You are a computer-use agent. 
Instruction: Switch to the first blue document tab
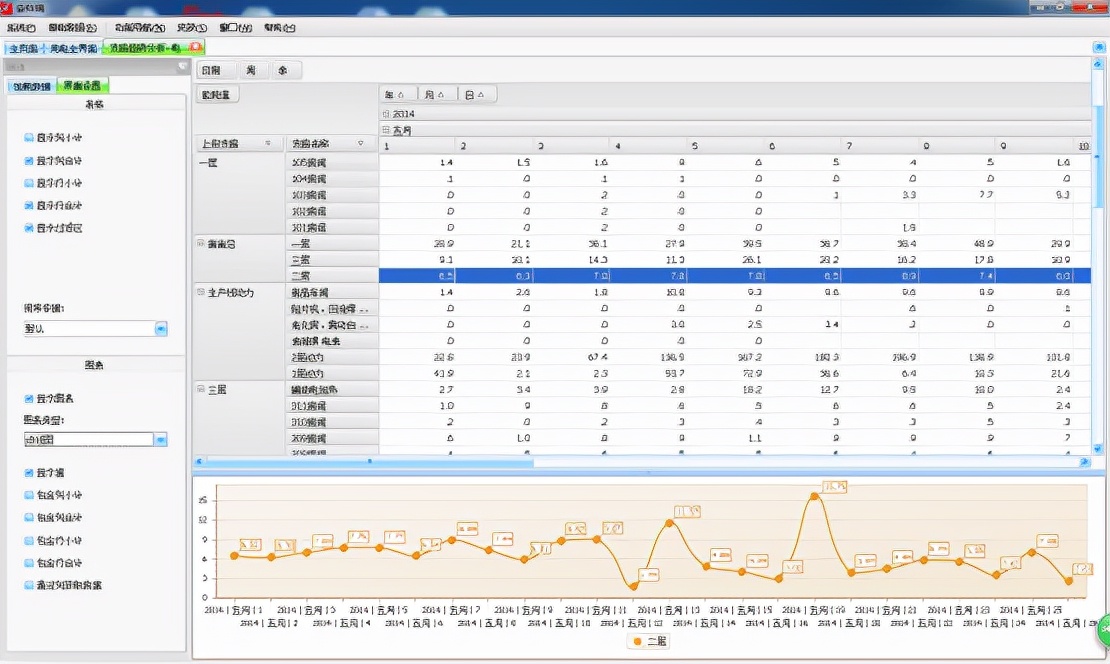(23, 48)
